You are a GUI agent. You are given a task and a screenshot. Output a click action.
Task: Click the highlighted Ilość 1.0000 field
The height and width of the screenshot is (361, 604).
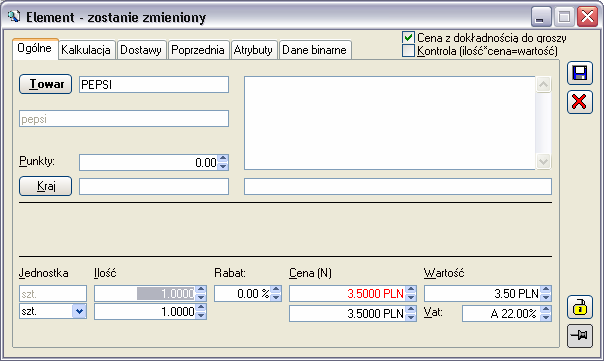point(145,294)
